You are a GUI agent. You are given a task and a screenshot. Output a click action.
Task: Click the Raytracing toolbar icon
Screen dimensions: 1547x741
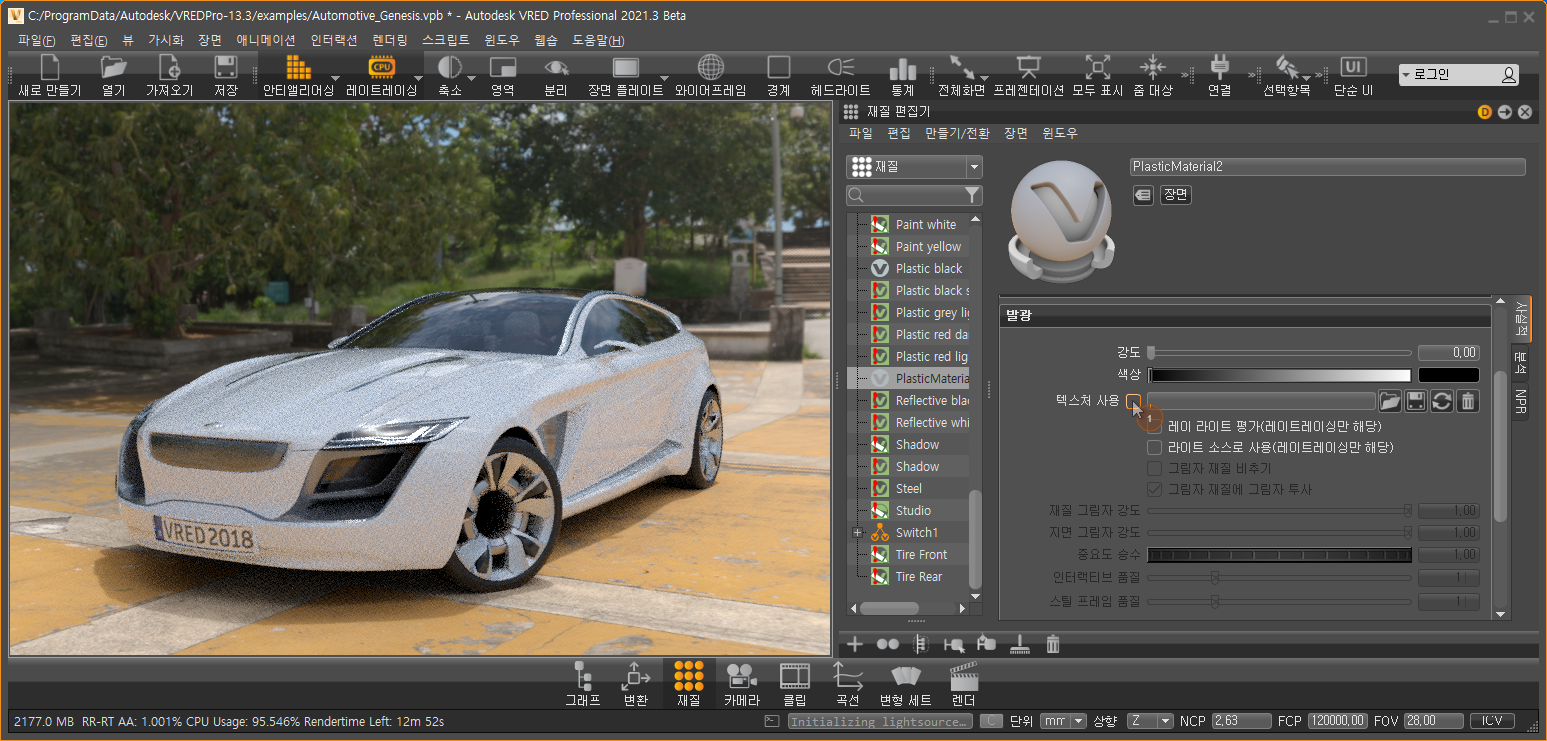click(x=381, y=68)
